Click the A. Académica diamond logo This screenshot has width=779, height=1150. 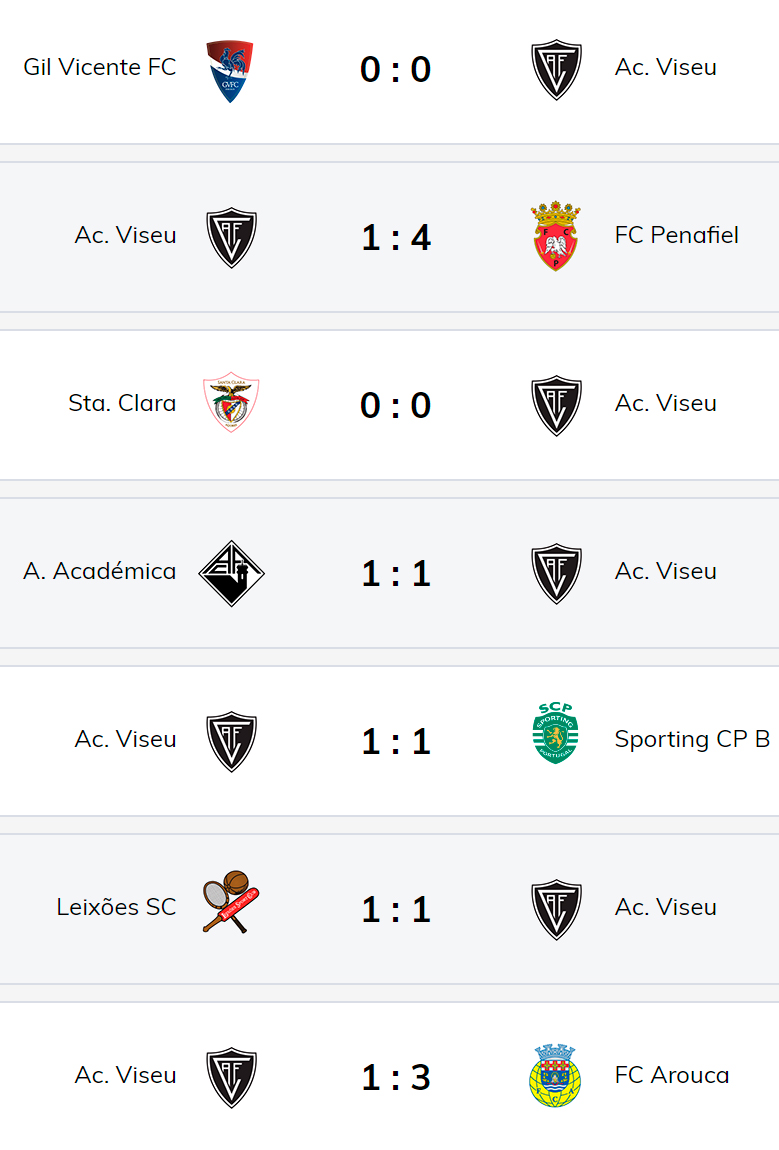[x=231, y=572]
